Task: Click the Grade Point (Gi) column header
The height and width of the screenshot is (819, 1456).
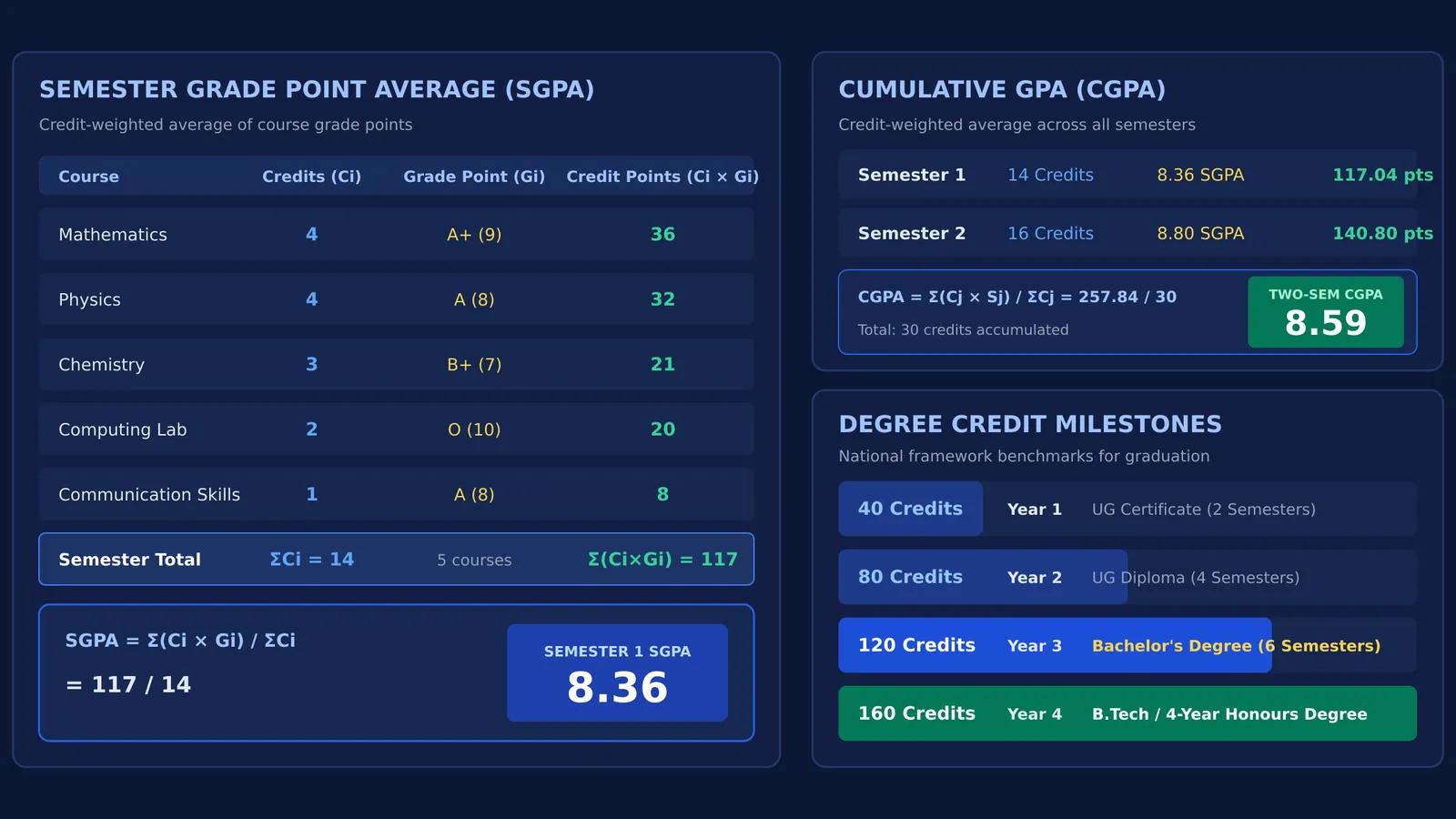Action: click(474, 177)
